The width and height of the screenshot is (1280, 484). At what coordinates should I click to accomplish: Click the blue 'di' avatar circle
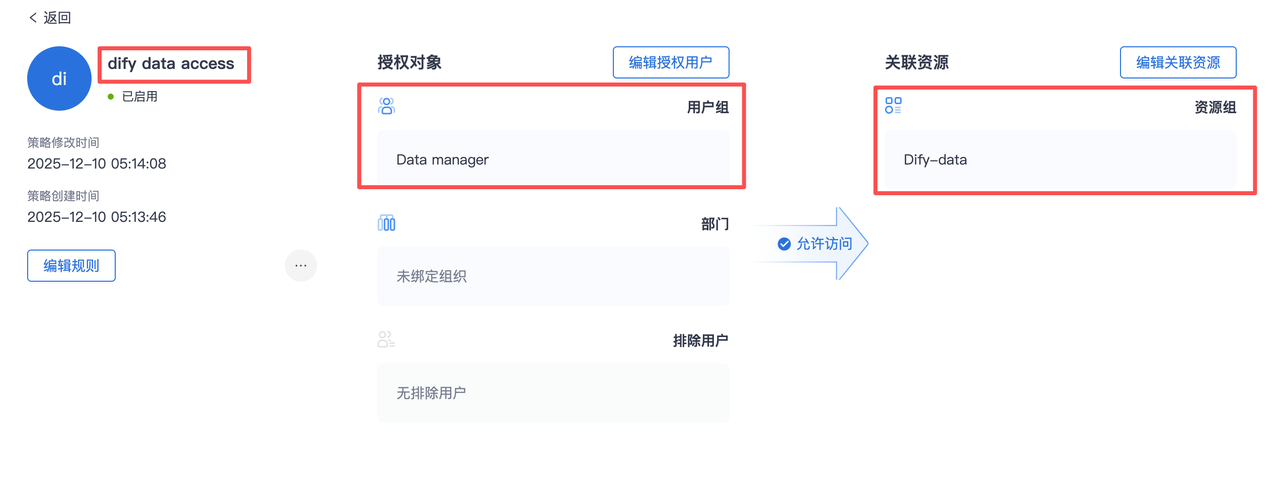pos(59,78)
